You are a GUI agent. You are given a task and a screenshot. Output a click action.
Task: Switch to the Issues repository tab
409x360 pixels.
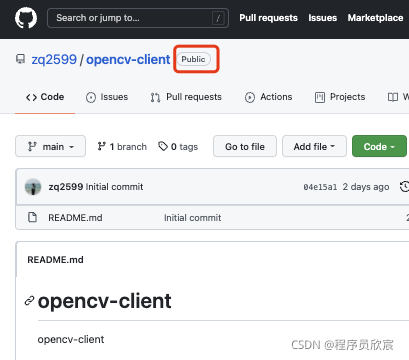107,97
